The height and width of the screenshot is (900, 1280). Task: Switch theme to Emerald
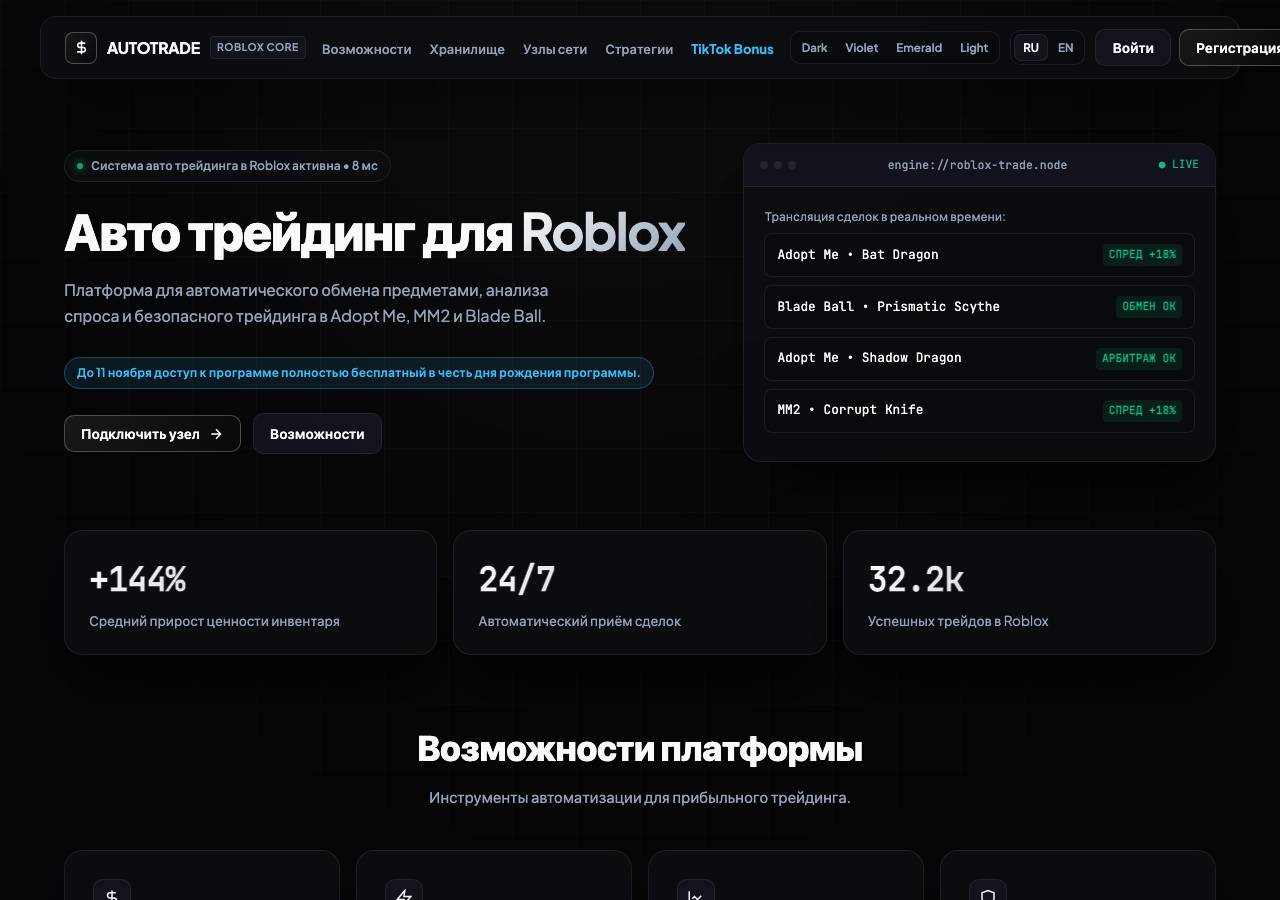point(919,48)
